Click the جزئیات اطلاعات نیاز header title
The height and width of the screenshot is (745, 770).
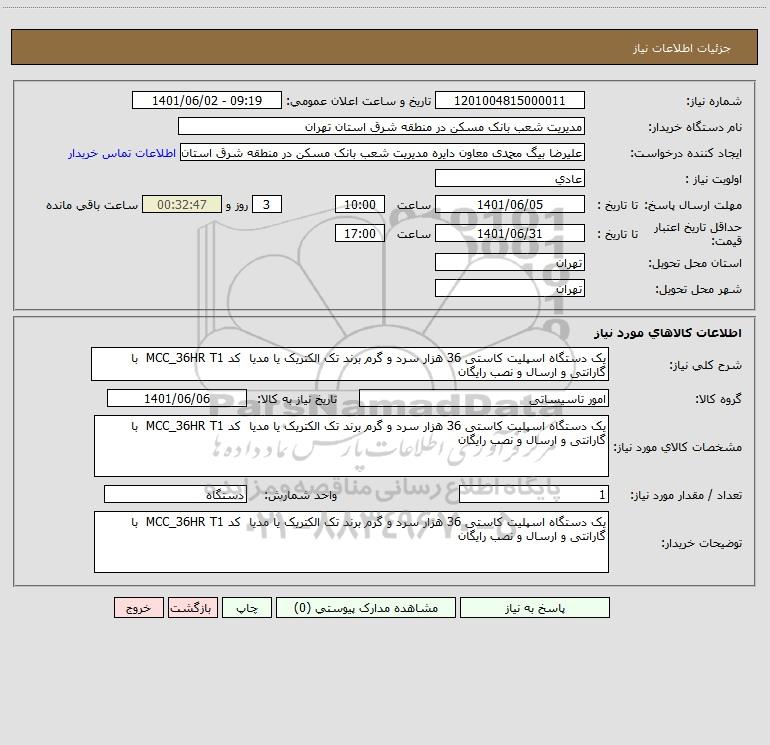click(682, 48)
